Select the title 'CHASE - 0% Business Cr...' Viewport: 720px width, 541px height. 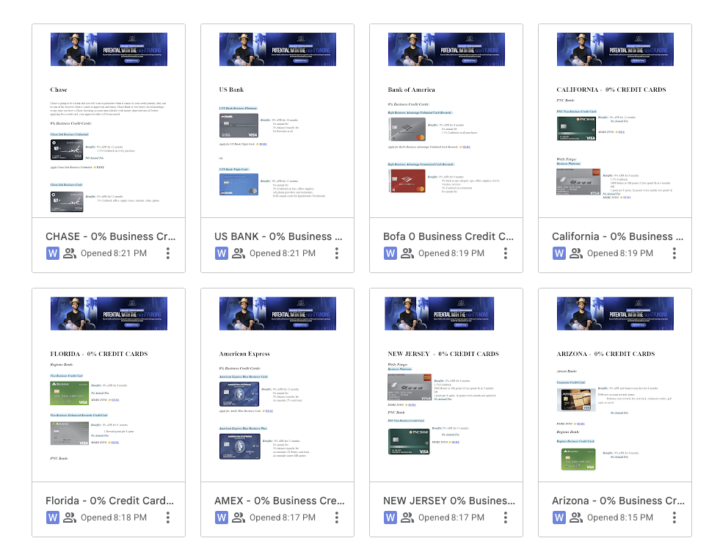point(110,237)
